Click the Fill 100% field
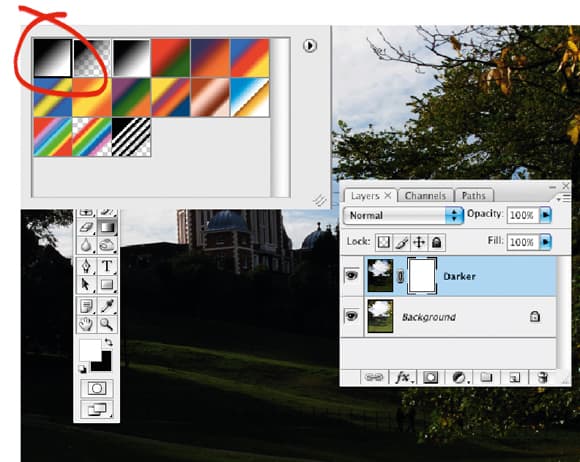 pos(522,242)
